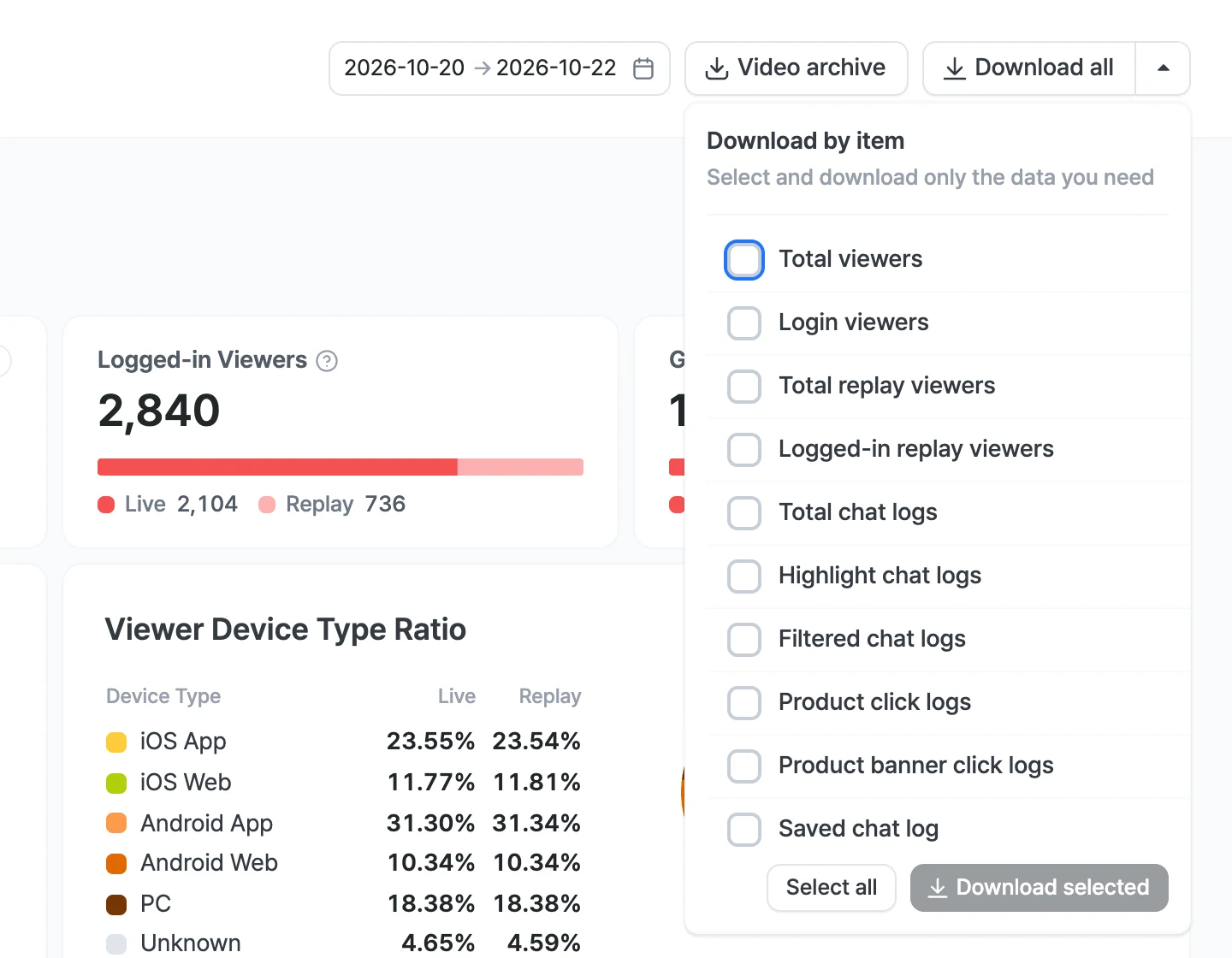Check the Highlight chat logs checkbox
The height and width of the screenshot is (958, 1232).
coord(744,577)
